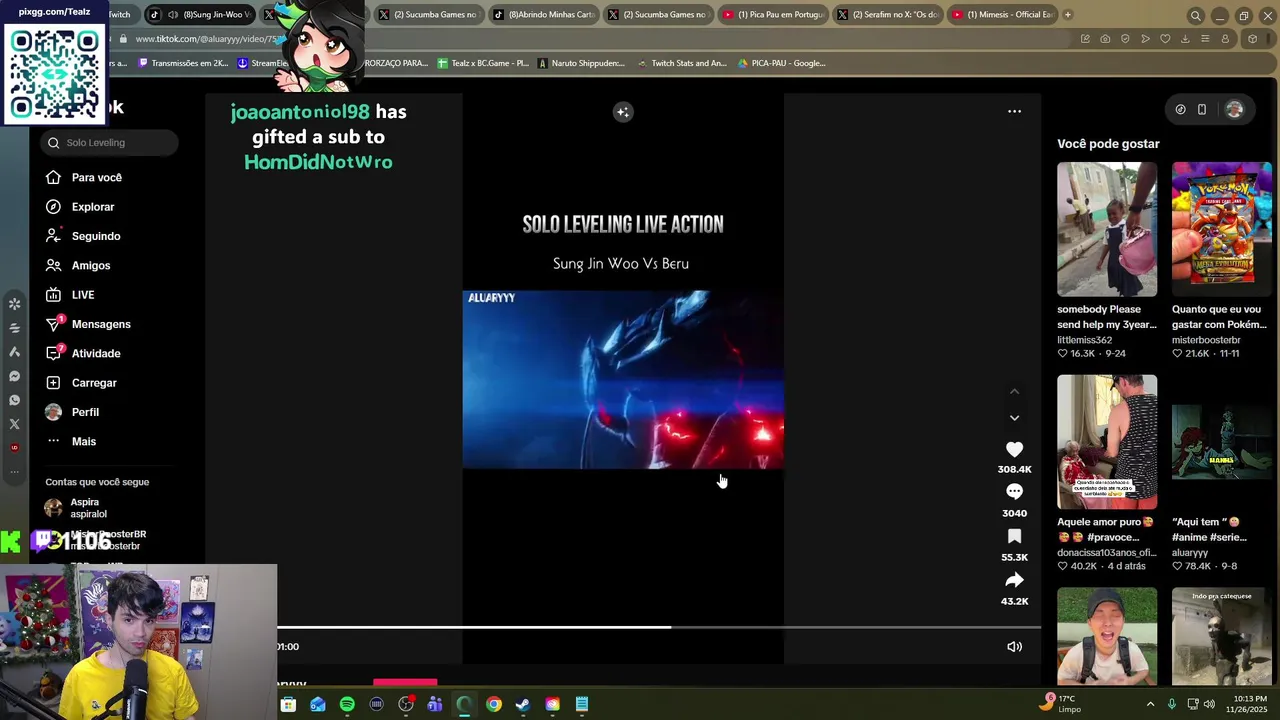This screenshot has width=1280, height=720.
Task: Open the Messenger icon in browser sidebar
Action: click(14, 376)
